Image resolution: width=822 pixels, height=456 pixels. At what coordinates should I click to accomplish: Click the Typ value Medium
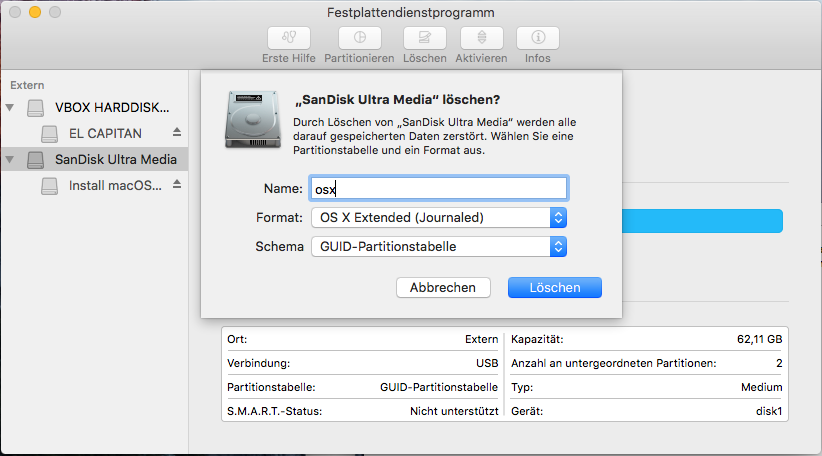[761, 387]
